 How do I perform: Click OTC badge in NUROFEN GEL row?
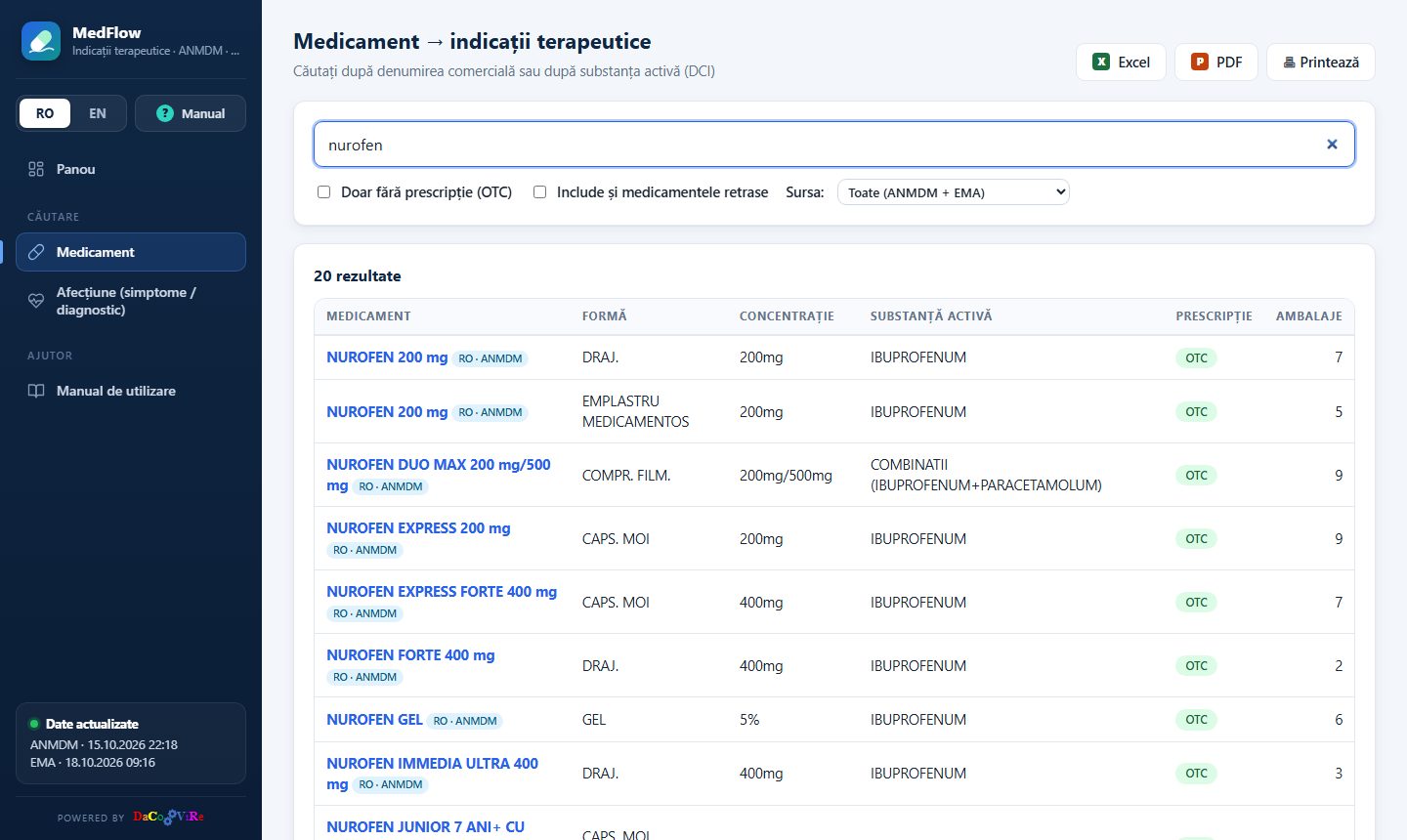point(1196,720)
